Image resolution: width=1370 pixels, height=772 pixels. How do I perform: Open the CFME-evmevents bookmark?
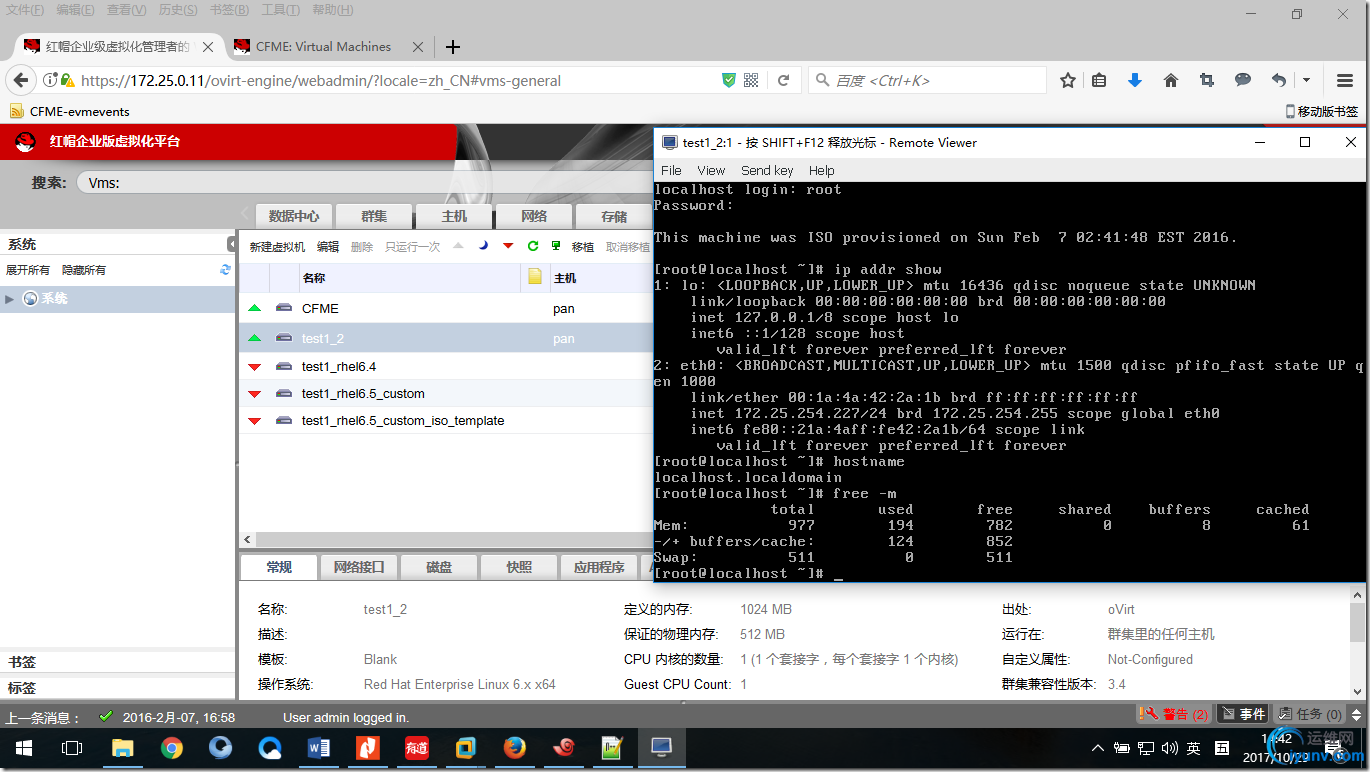pos(69,111)
